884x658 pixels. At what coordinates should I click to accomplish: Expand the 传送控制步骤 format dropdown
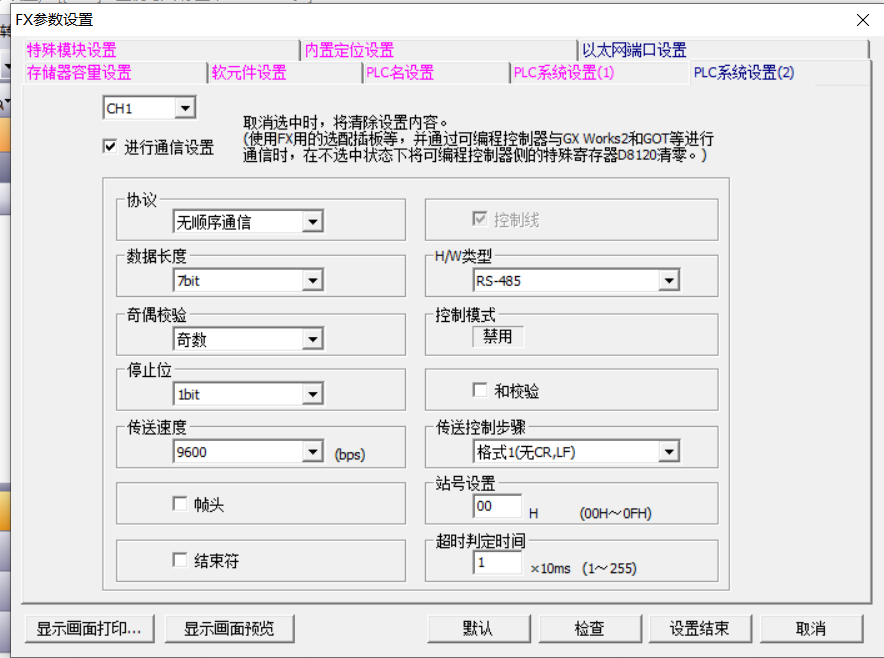pos(669,453)
